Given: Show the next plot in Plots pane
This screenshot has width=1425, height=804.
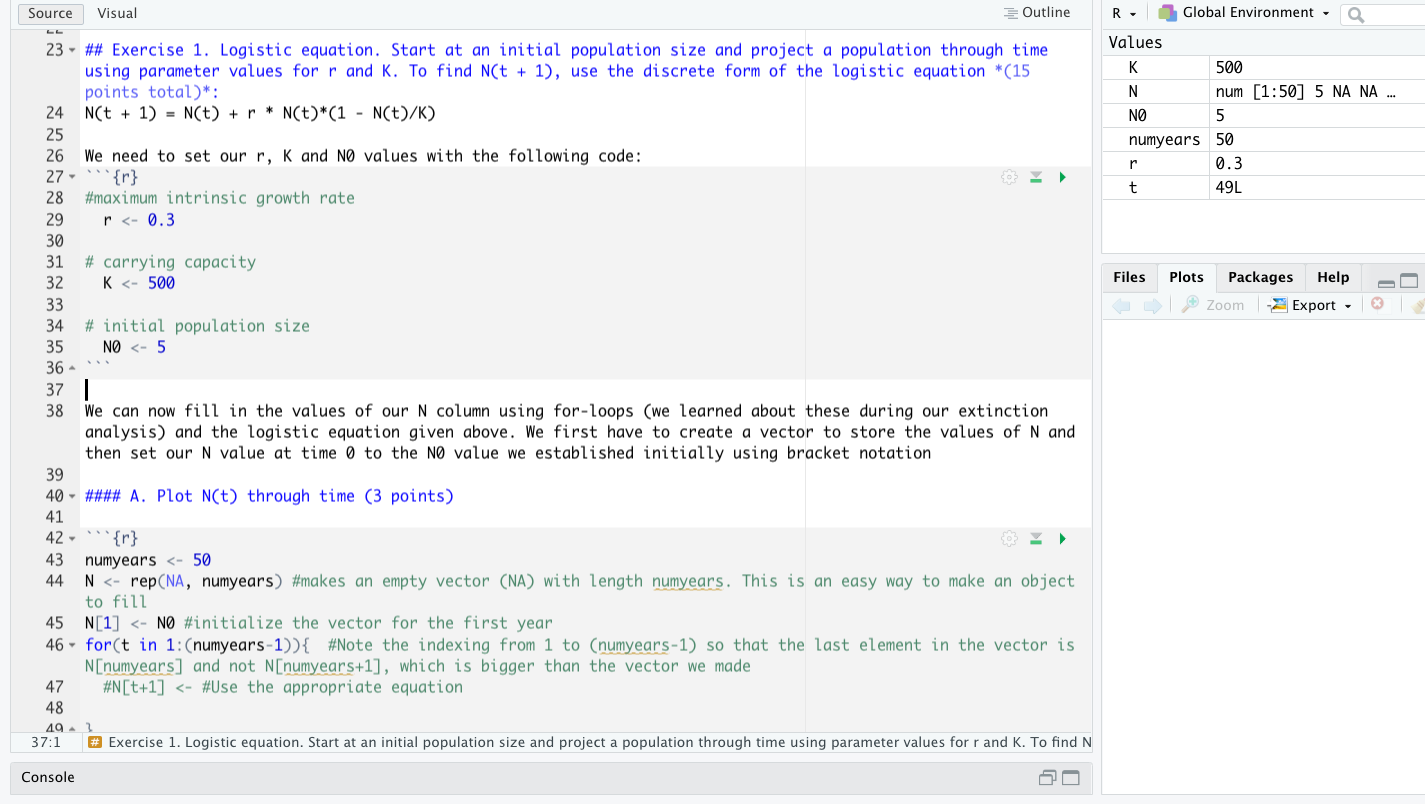Looking at the screenshot, I should pos(1152,305).
